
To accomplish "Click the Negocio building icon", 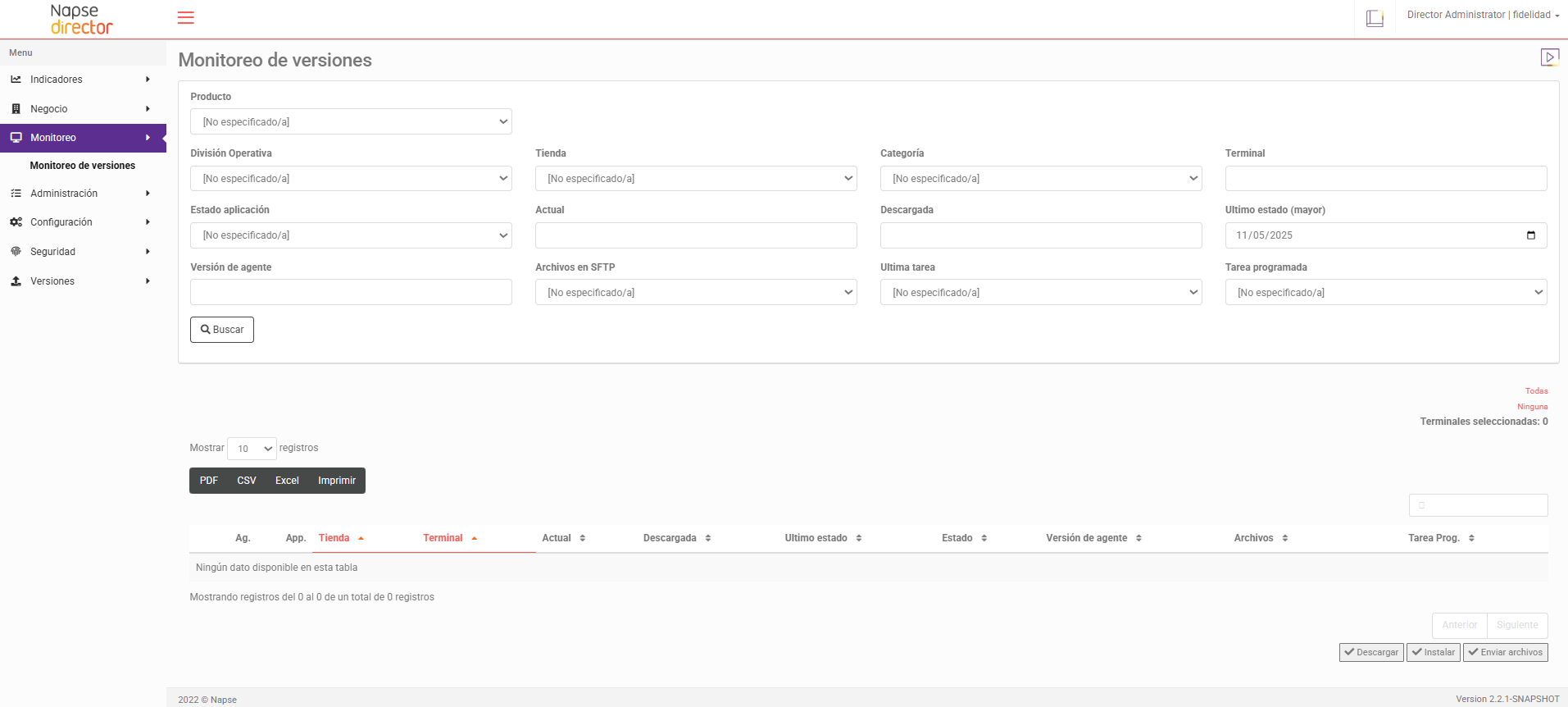I will 16,109.
